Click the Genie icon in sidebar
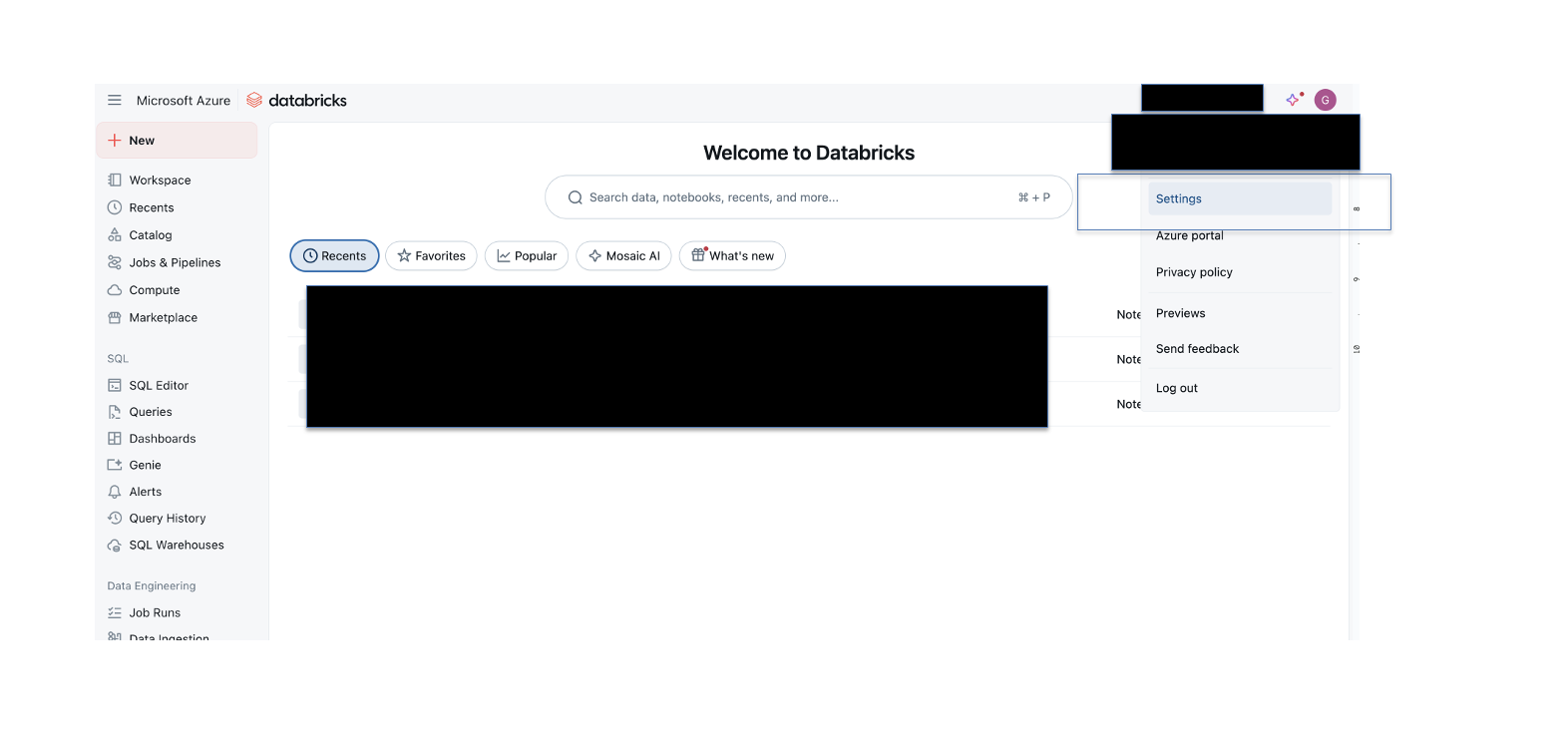Viewport: 1568px width, 744px height. pyautogui.click(x=115, y=465)
